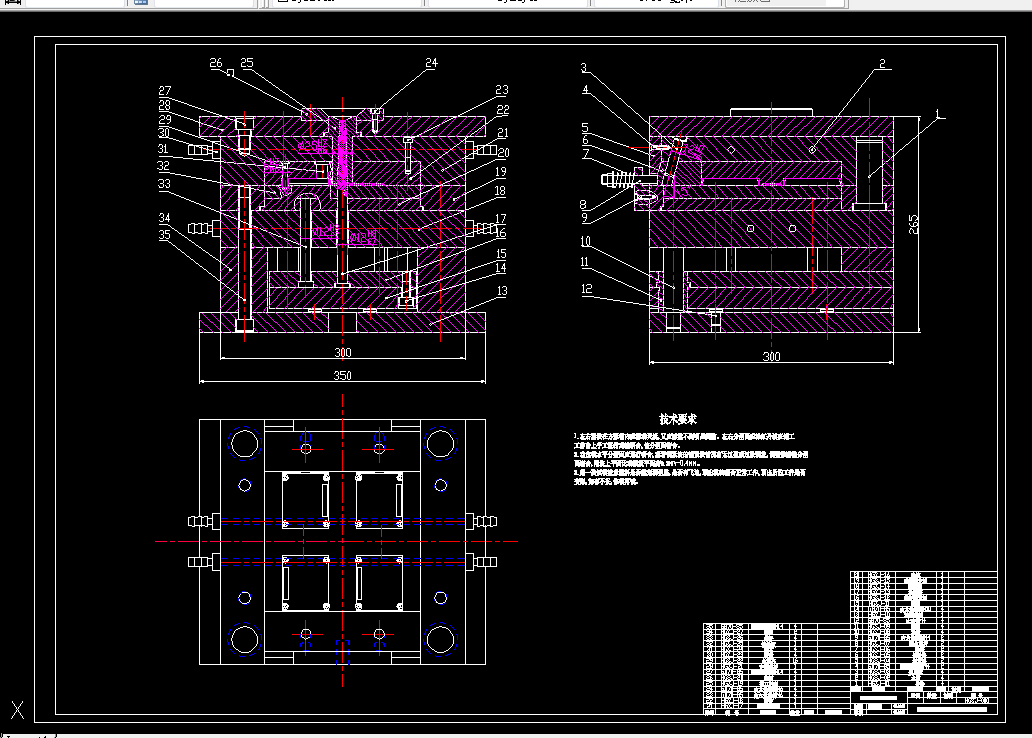This screenshot has height=738, width=1032.
Task: Click part balloon number 26
Action: 216,63
